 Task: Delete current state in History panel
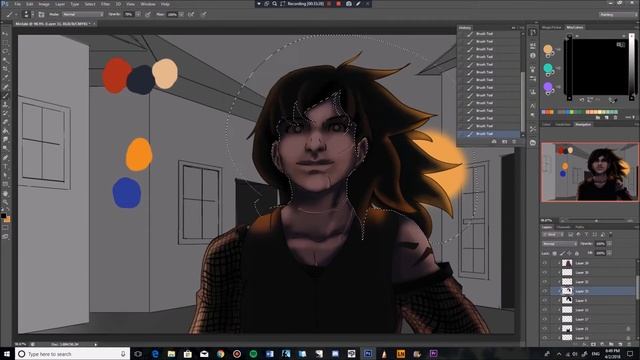(x=514, y=142)
